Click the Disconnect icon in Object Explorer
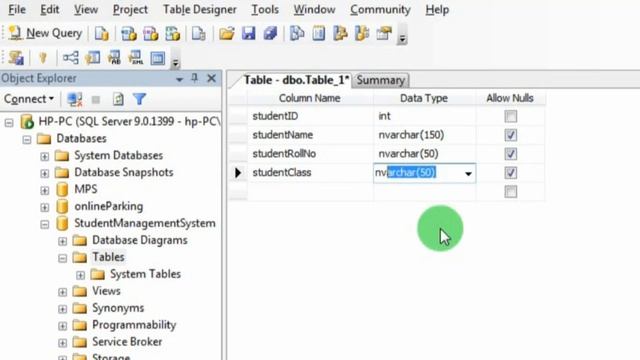Viewport: 640px width, 360px height. 75,99
